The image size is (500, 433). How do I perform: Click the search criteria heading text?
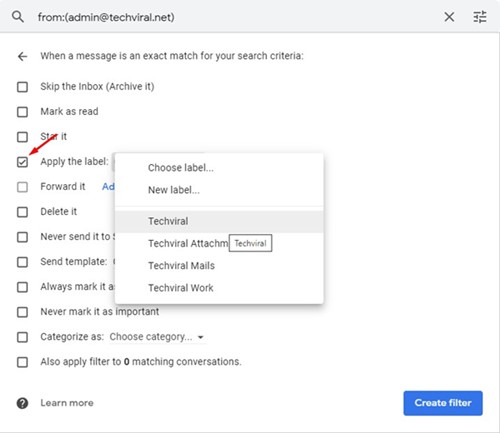click(172, 56)
